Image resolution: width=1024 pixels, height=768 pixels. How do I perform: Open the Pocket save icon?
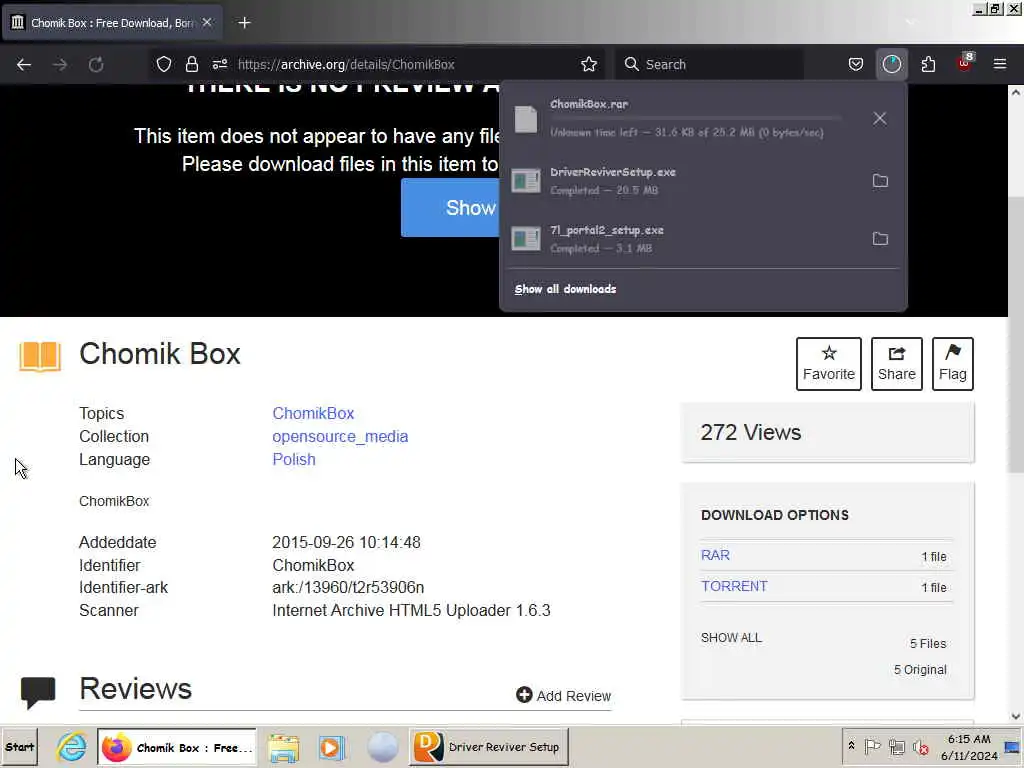point(856,64)
